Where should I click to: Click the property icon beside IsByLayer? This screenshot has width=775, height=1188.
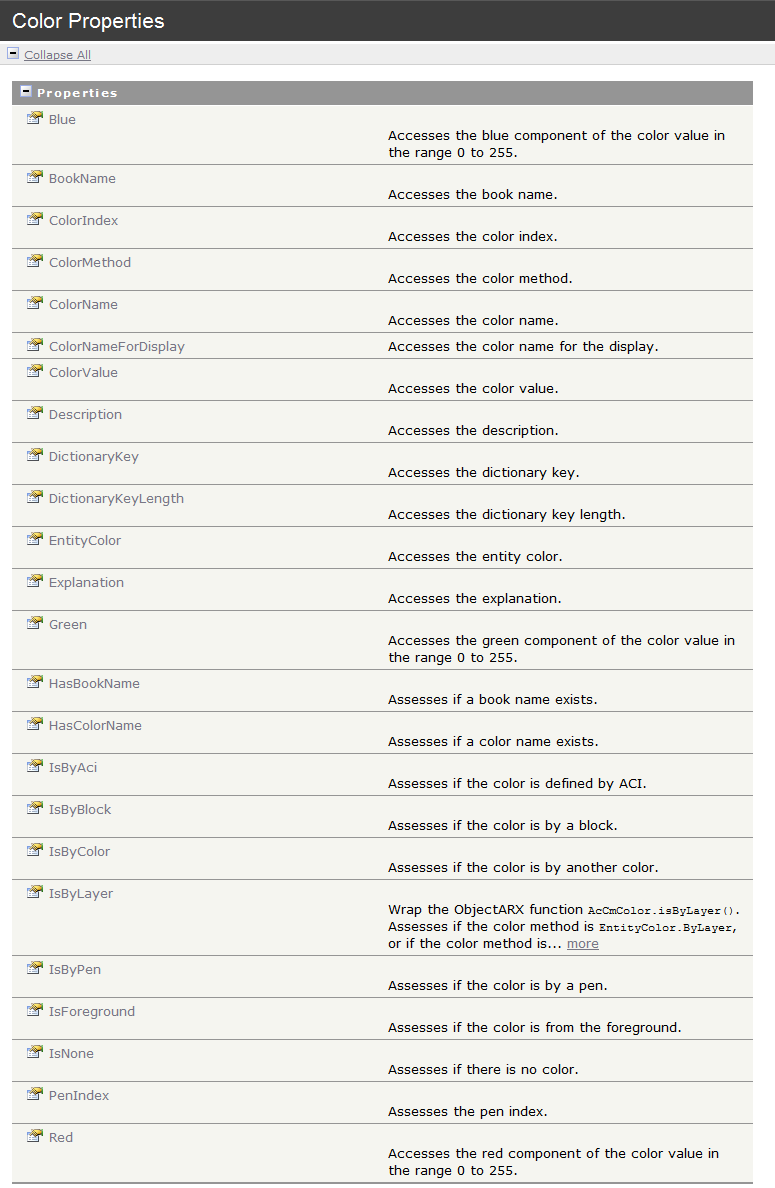coord(35,893)
